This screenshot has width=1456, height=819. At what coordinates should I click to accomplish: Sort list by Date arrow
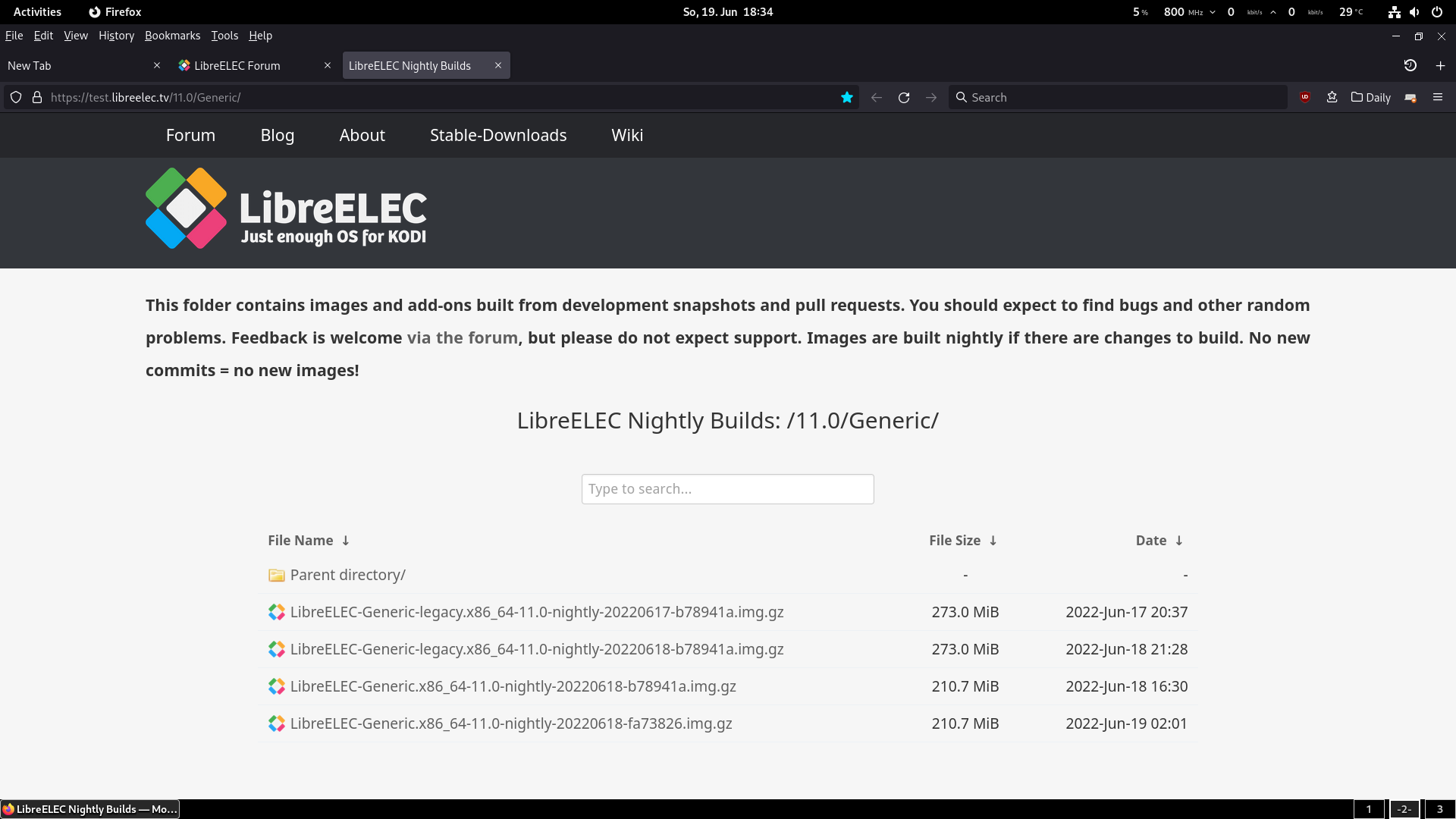coord(1179,541)
